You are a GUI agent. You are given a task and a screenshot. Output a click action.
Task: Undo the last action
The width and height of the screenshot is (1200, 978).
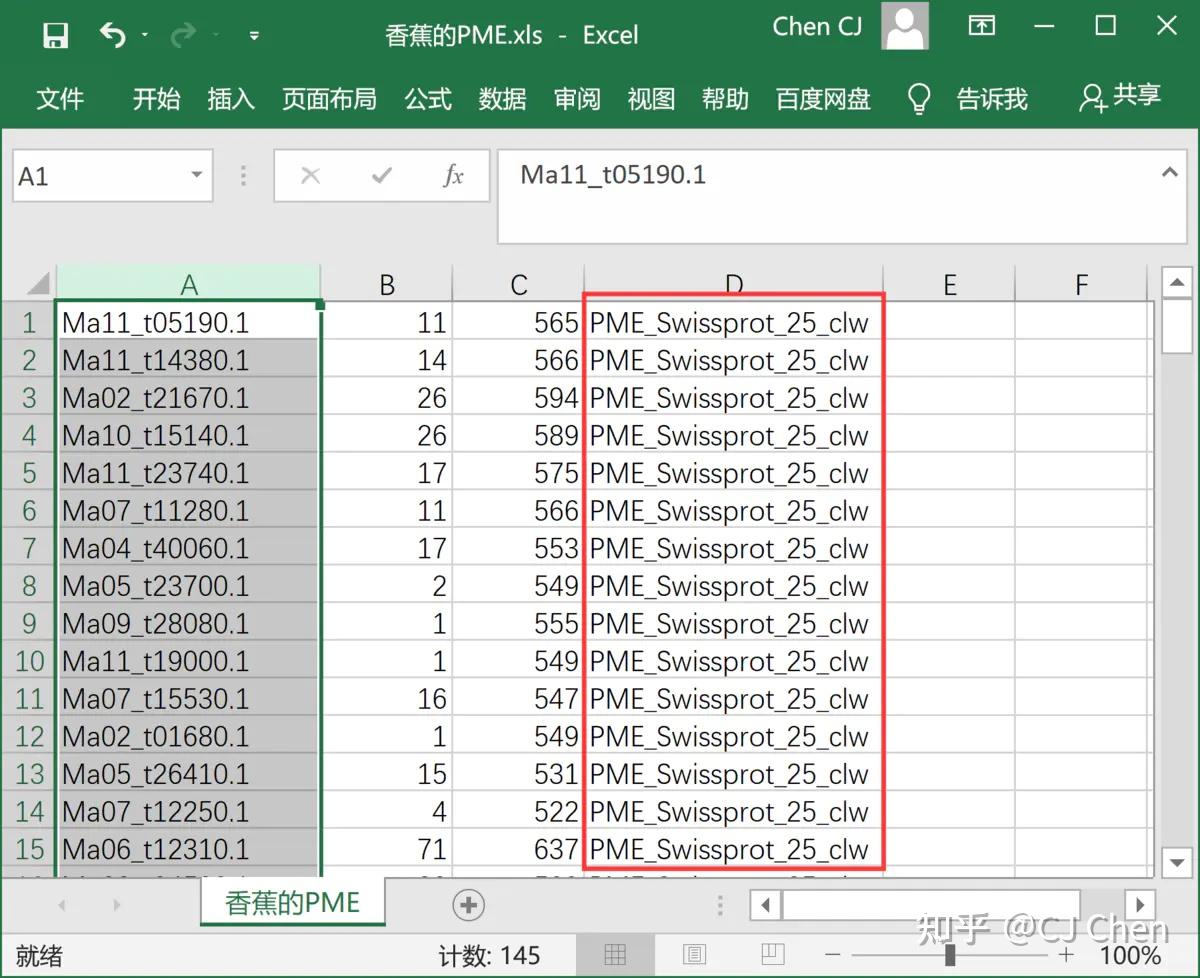coord(112,33)
